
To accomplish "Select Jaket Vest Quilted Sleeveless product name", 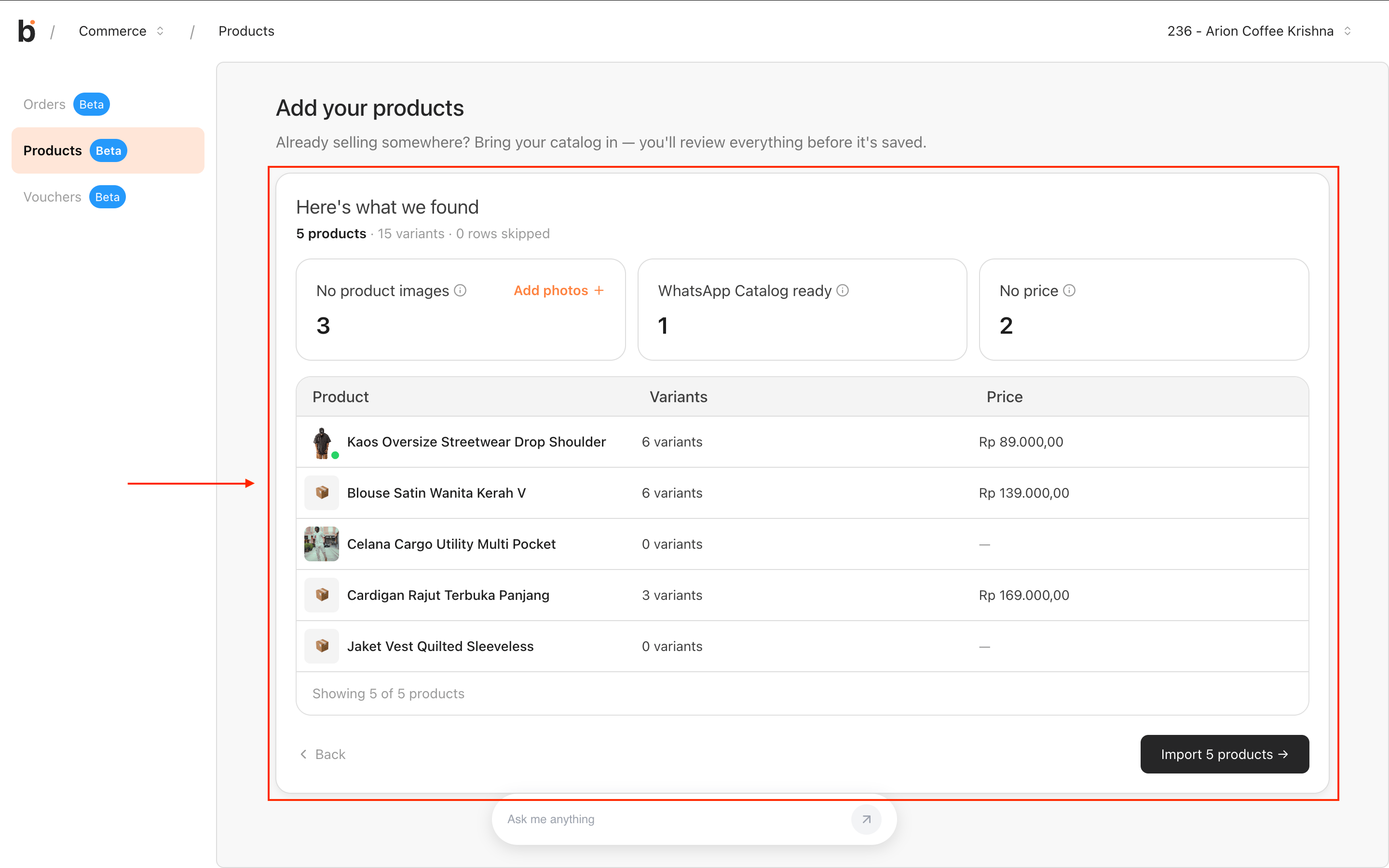I will coord(440,646).
